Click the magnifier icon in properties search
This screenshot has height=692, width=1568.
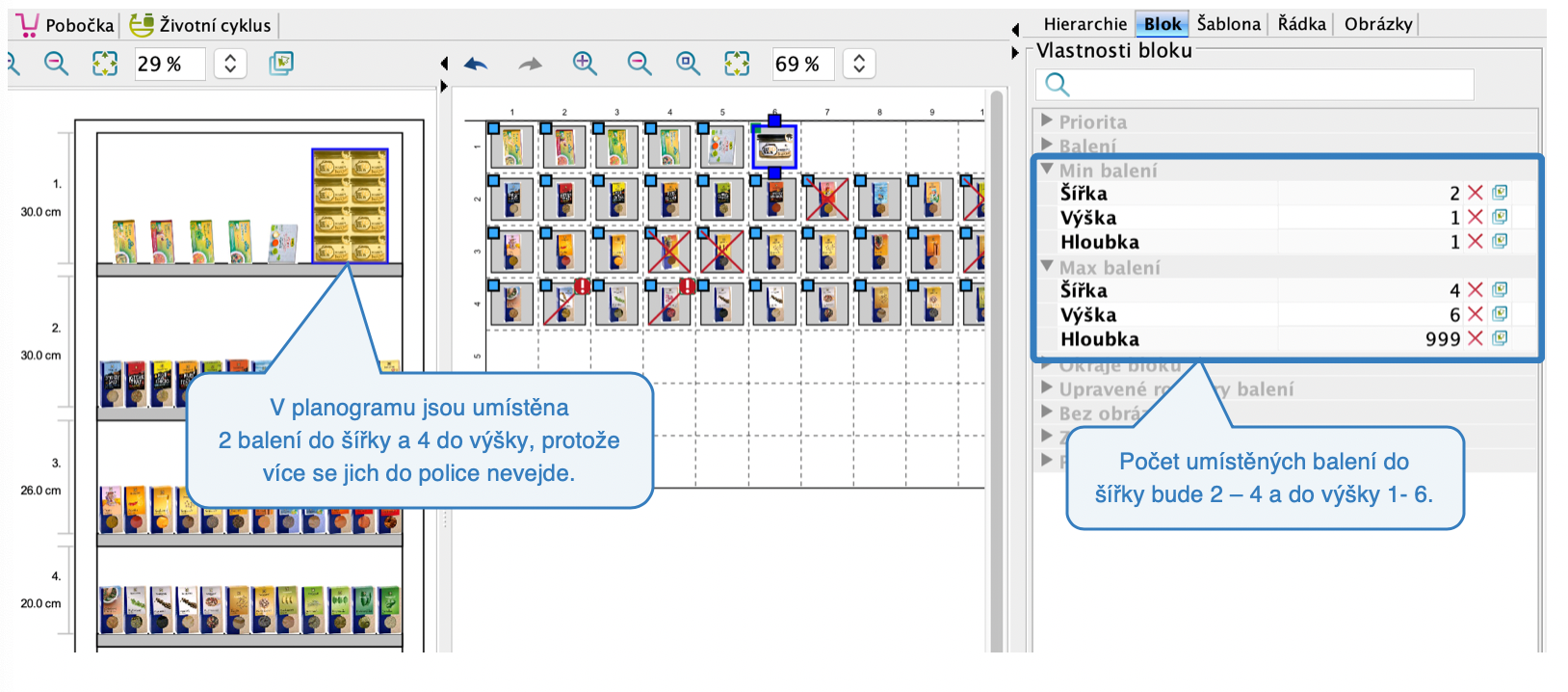(1058, 85)
